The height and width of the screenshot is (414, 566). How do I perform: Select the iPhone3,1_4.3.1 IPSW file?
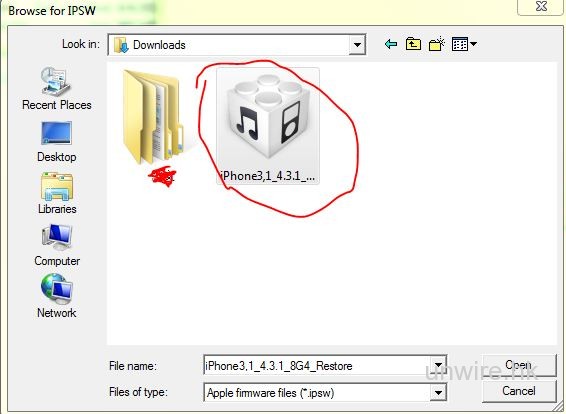[x=268, y=126]
